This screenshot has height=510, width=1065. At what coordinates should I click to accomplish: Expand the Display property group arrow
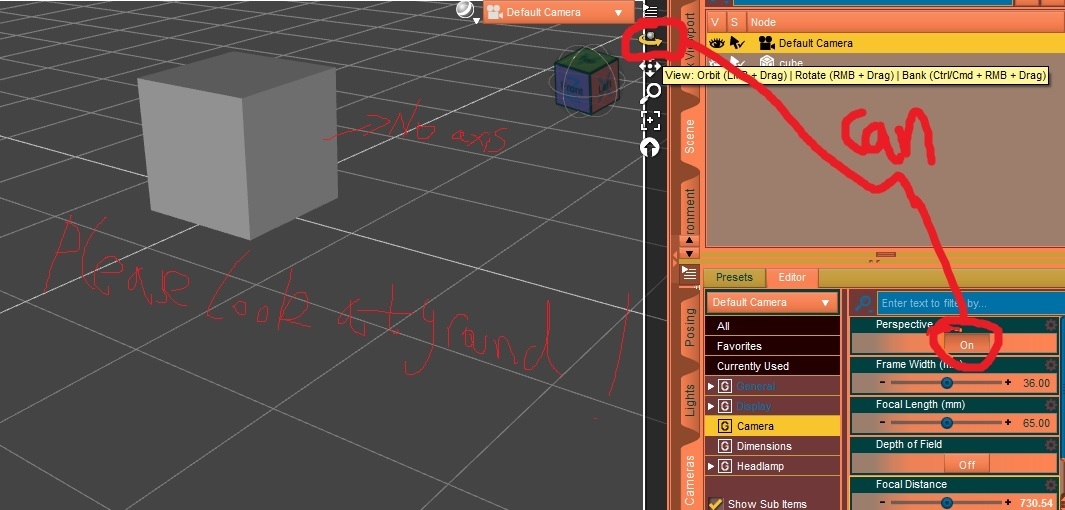pos(711,406)
